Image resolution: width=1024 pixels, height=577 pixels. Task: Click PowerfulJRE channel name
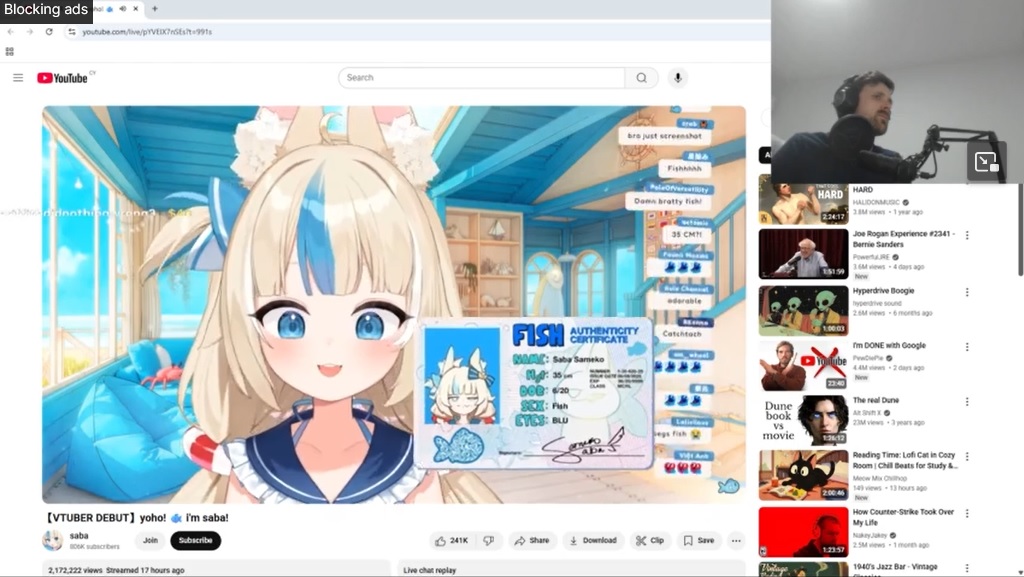coord(872,257)
